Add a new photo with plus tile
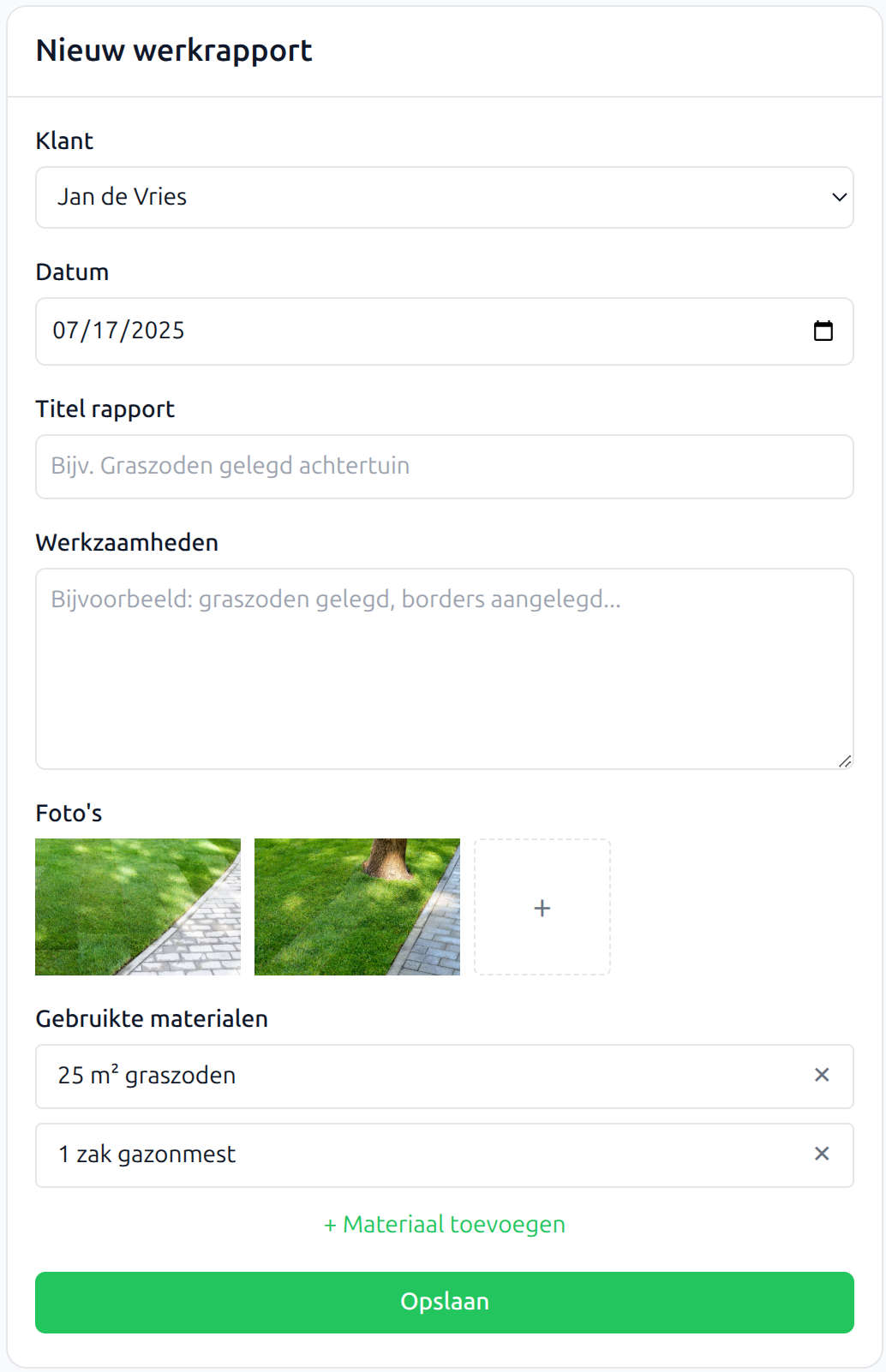The image size is (886, 1372). point(542,907)
